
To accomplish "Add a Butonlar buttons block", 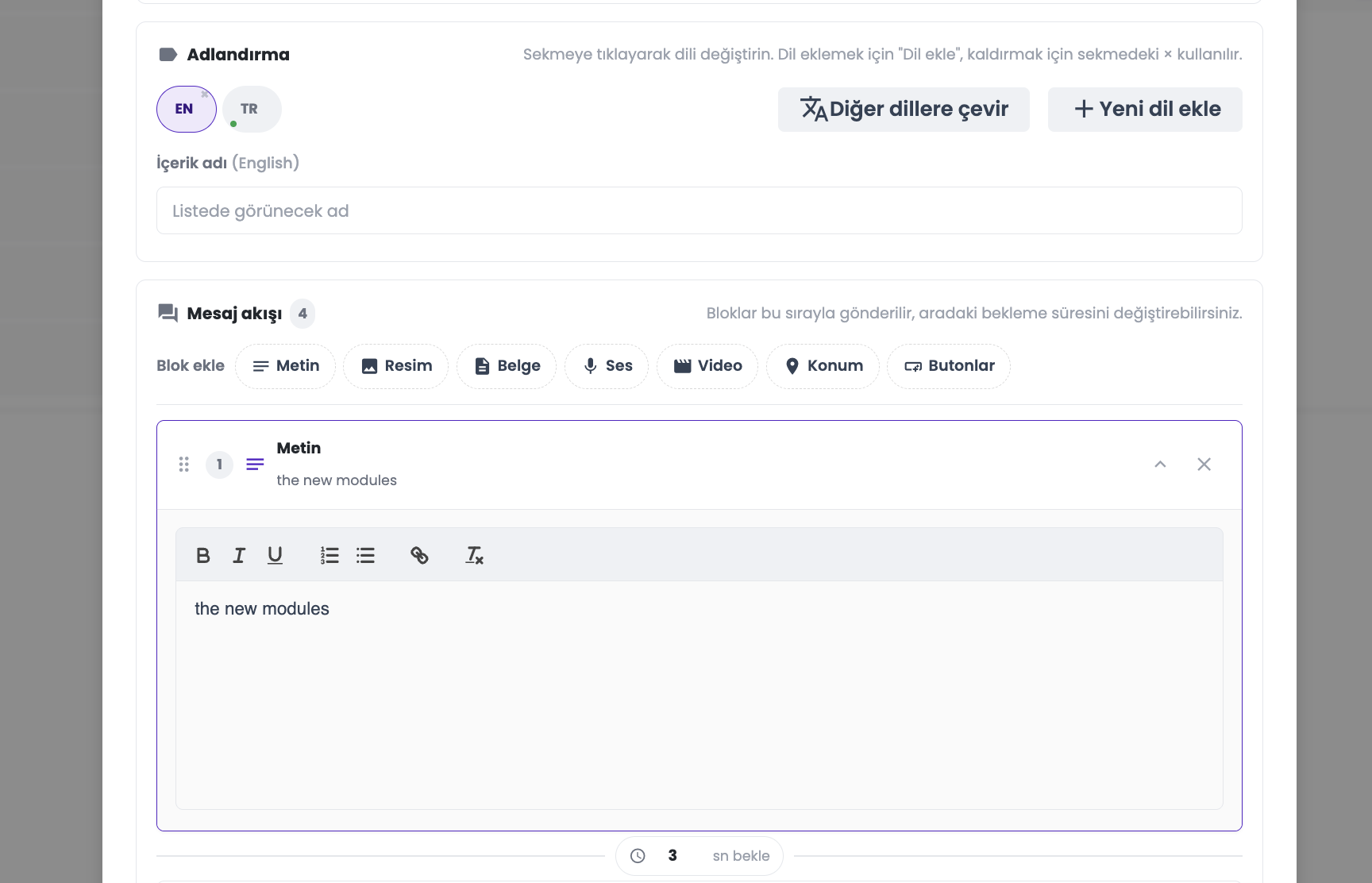I will coord(949,366).
